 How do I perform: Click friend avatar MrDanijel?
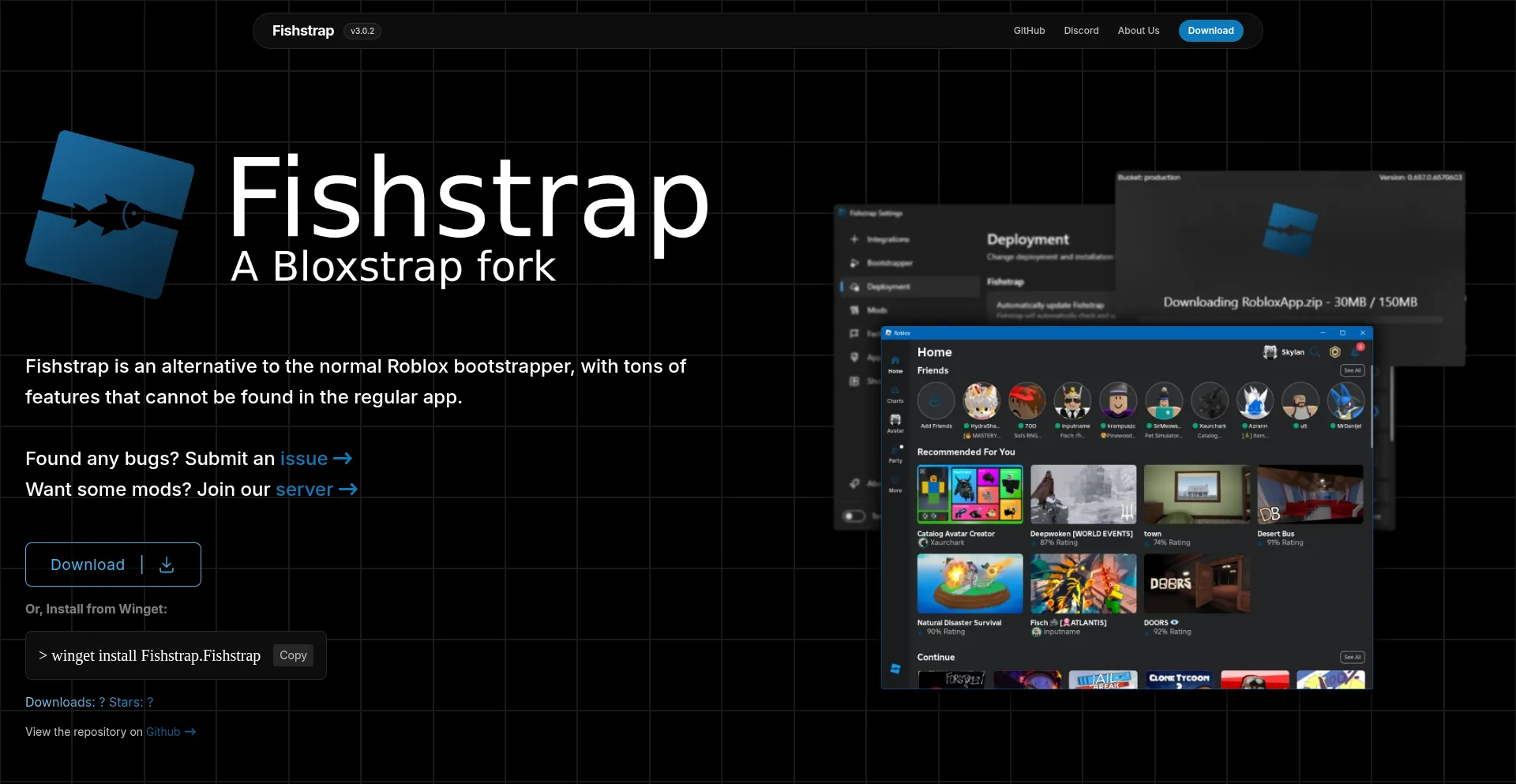(1346, 401)
